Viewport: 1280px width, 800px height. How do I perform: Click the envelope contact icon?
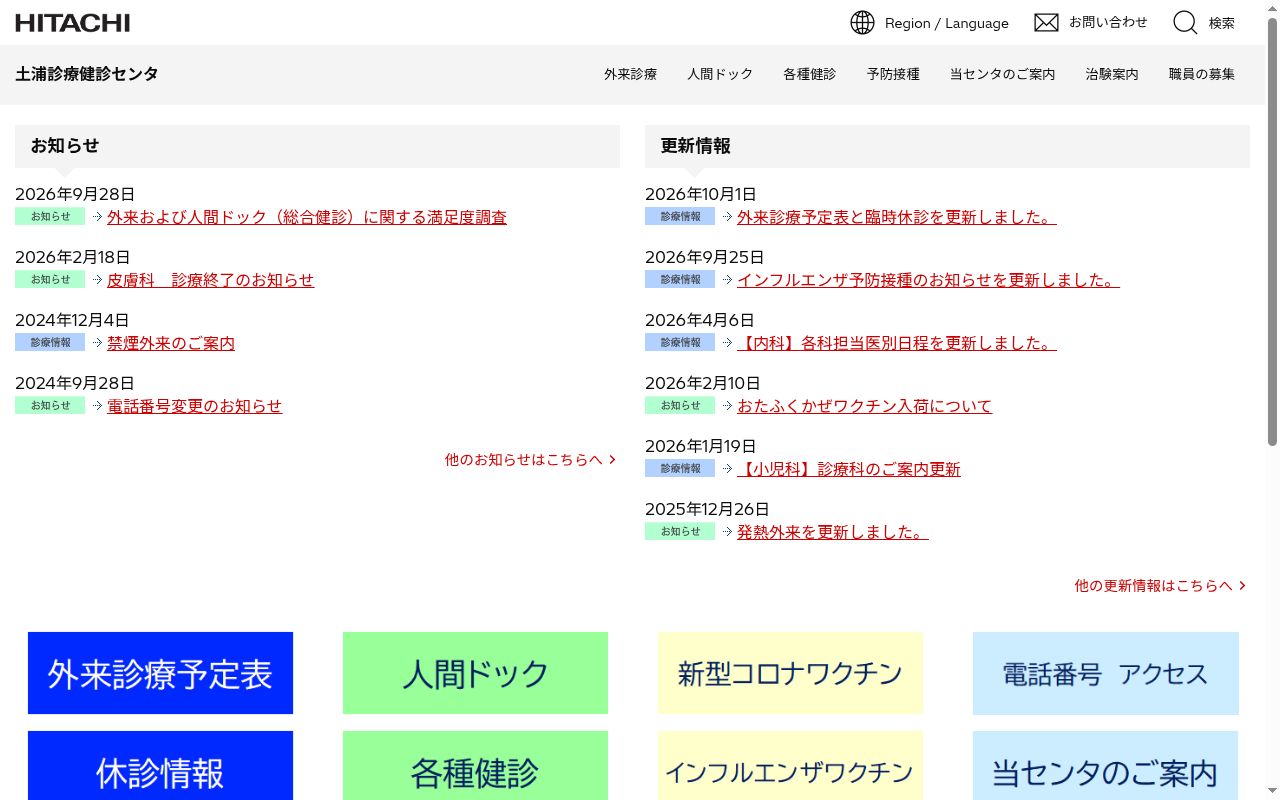[x=1046, y=22]
